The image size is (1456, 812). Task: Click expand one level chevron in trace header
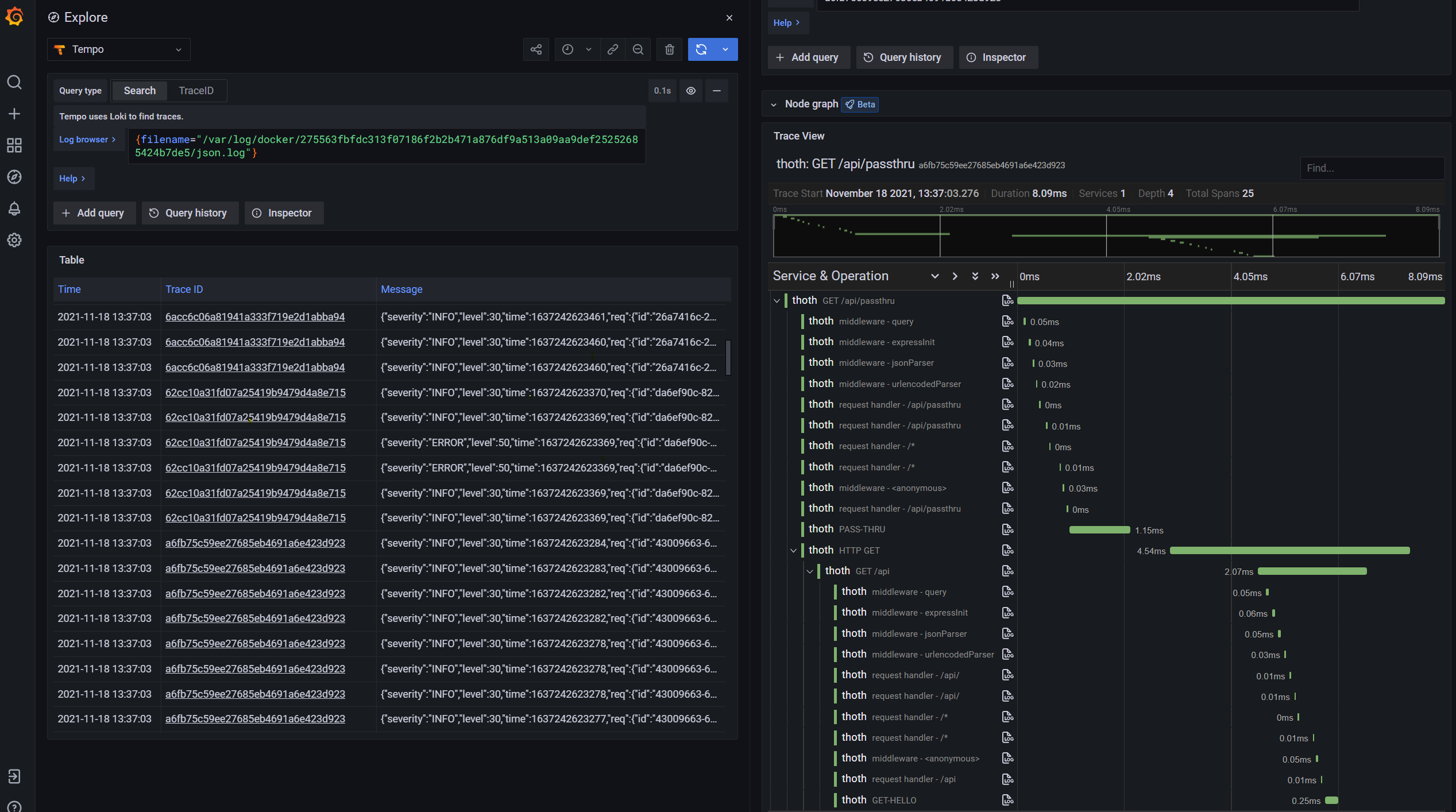click(x=935, y=276)
